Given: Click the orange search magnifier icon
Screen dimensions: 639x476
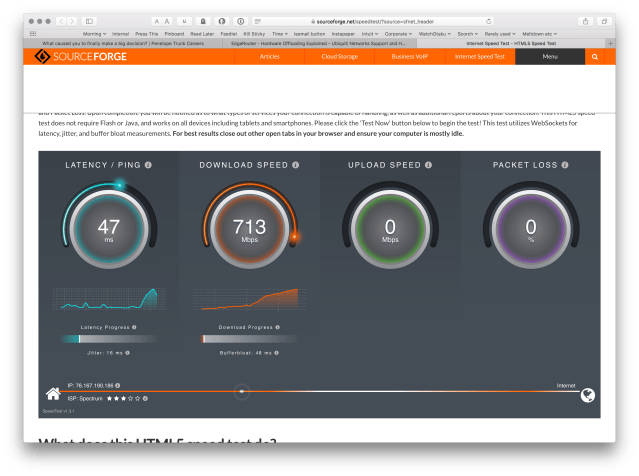Looking at the screenshot, I should click(x=595, y=58).
